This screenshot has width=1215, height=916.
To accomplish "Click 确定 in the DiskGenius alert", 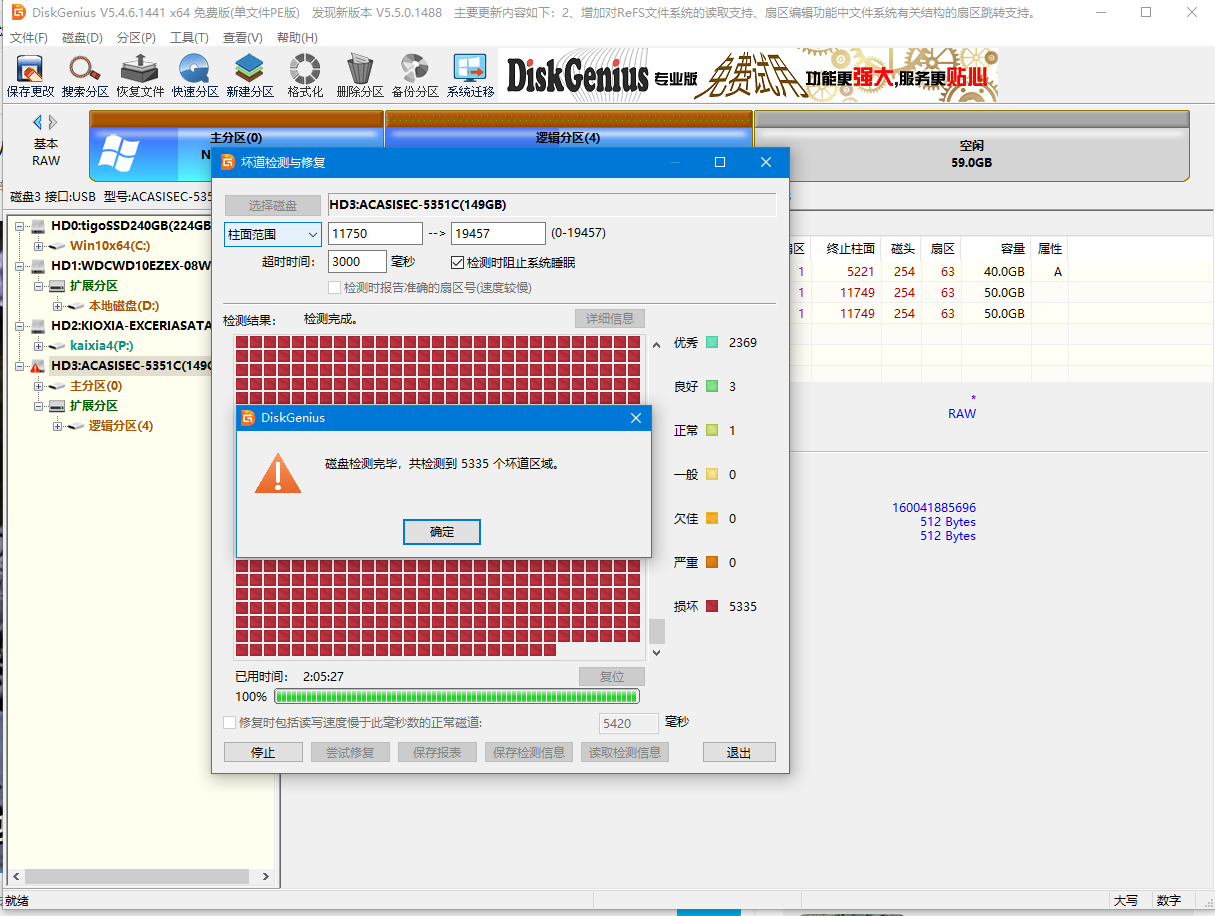I will (442, 532).
